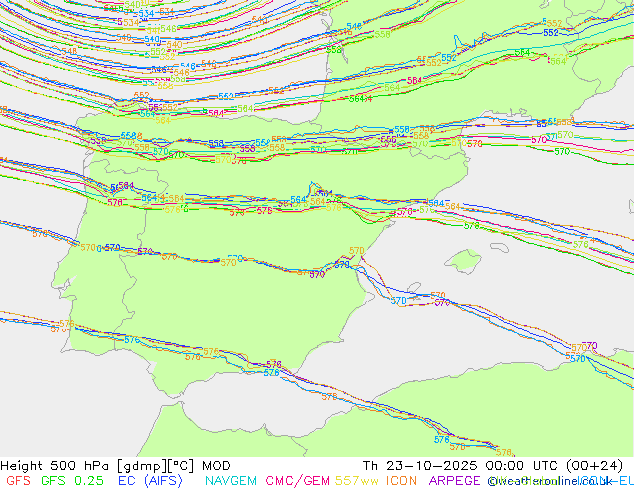Click the blue EC (AIFS) legend label
Viewport: 634px width, 490px height.
tap(150, 481)
